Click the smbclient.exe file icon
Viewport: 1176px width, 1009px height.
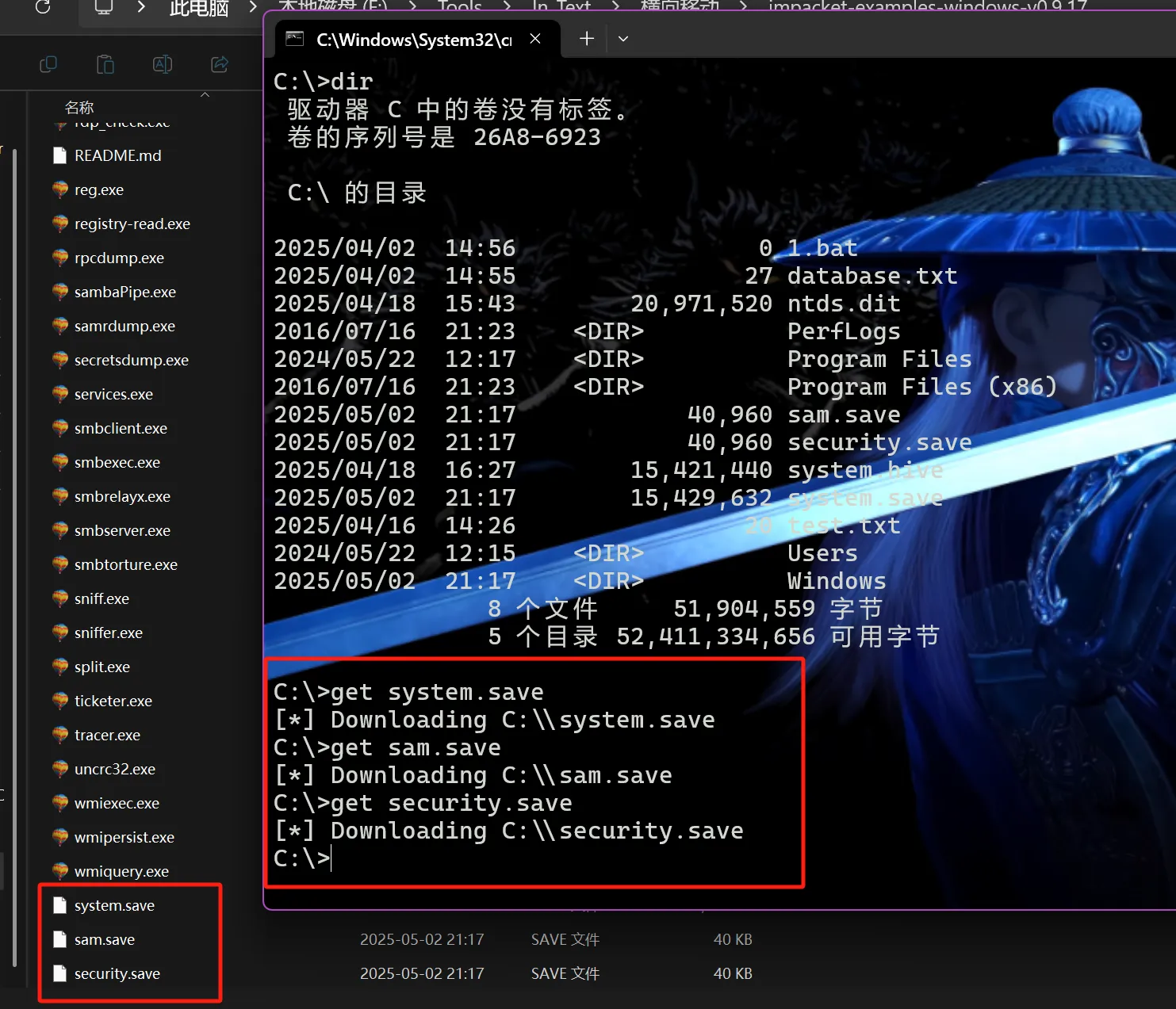(60, 428)
